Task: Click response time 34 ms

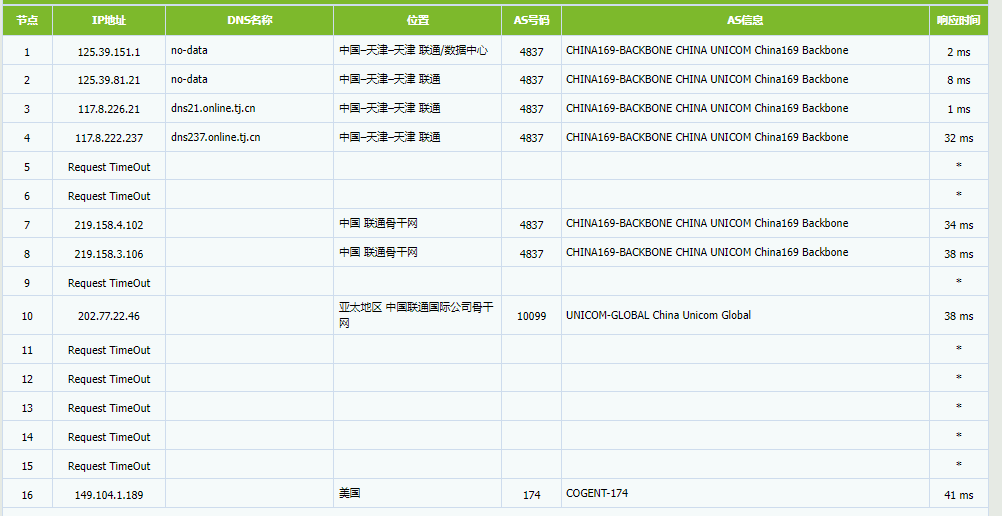Action: click(x=959, y=225)
